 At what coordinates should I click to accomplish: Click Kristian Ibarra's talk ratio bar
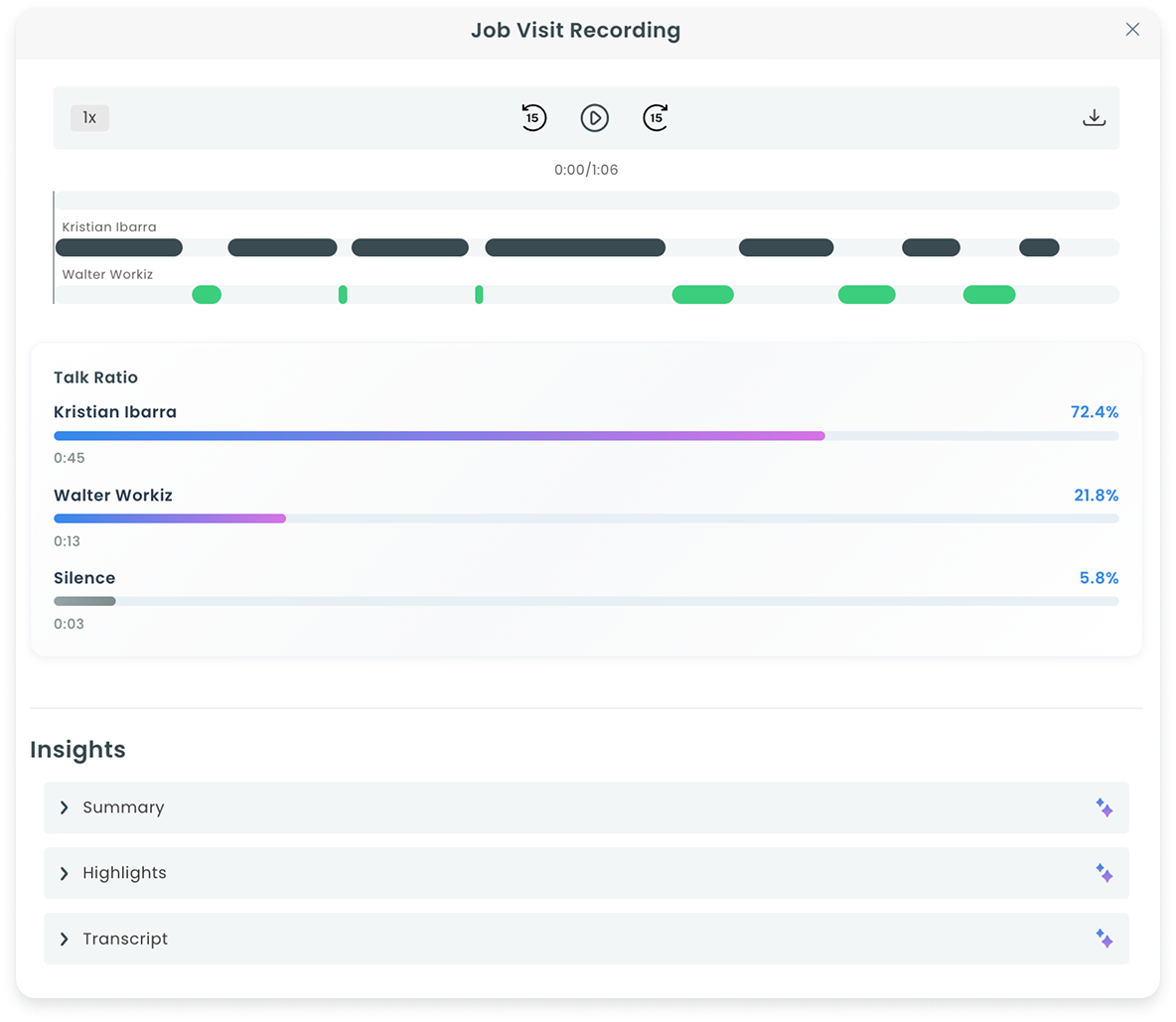point(439,436)
